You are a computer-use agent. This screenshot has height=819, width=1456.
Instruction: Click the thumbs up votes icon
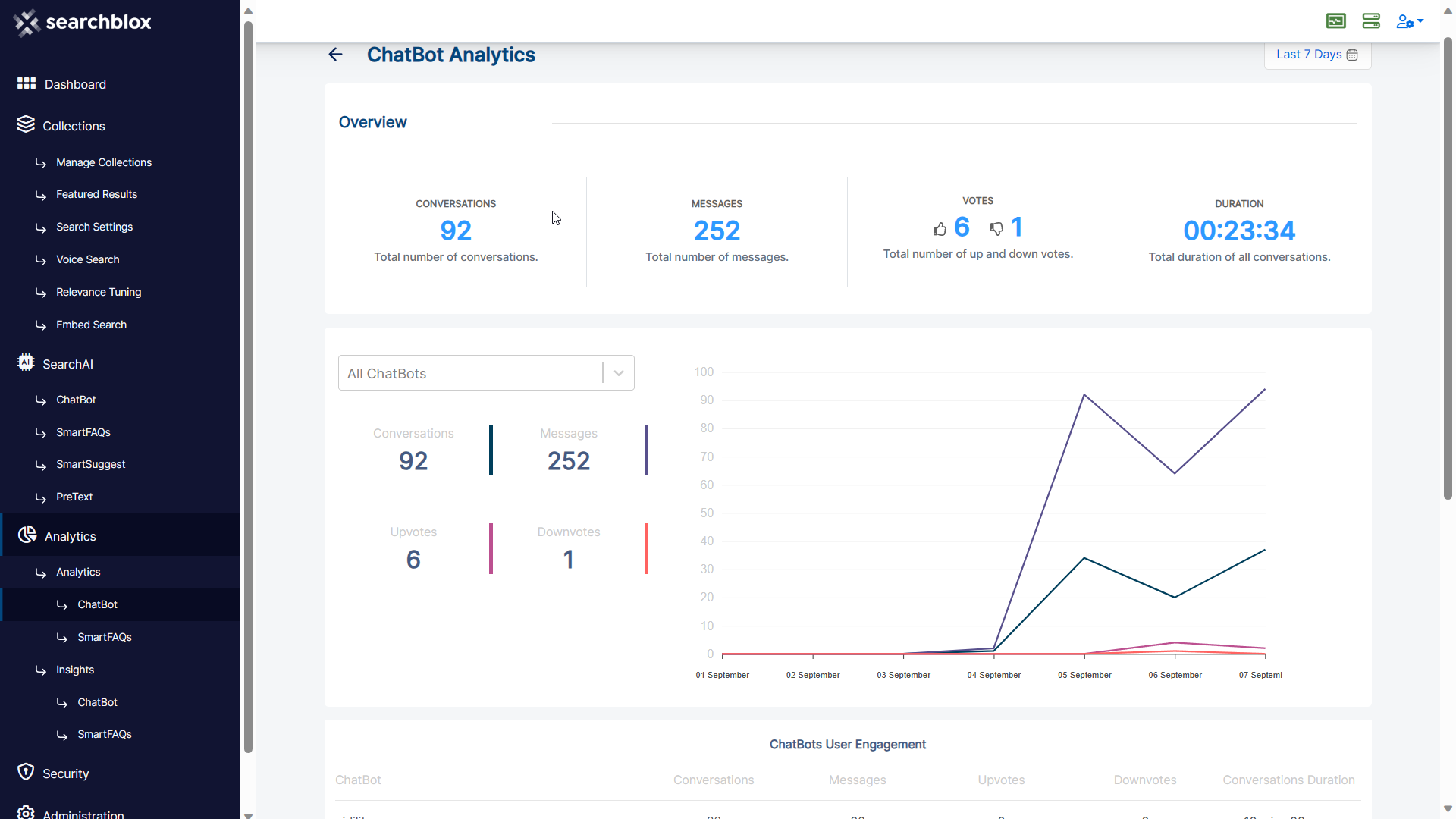tap(940, 229)
